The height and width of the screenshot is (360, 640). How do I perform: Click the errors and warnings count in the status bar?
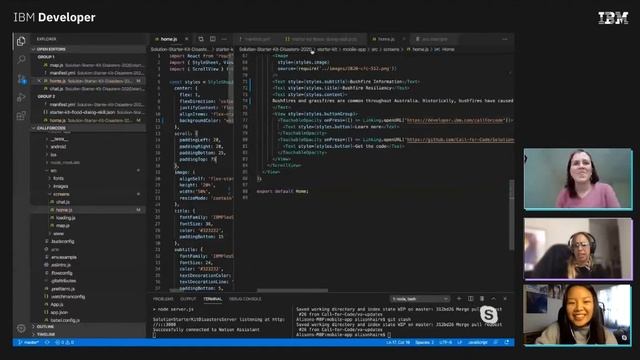pos(64,342)
